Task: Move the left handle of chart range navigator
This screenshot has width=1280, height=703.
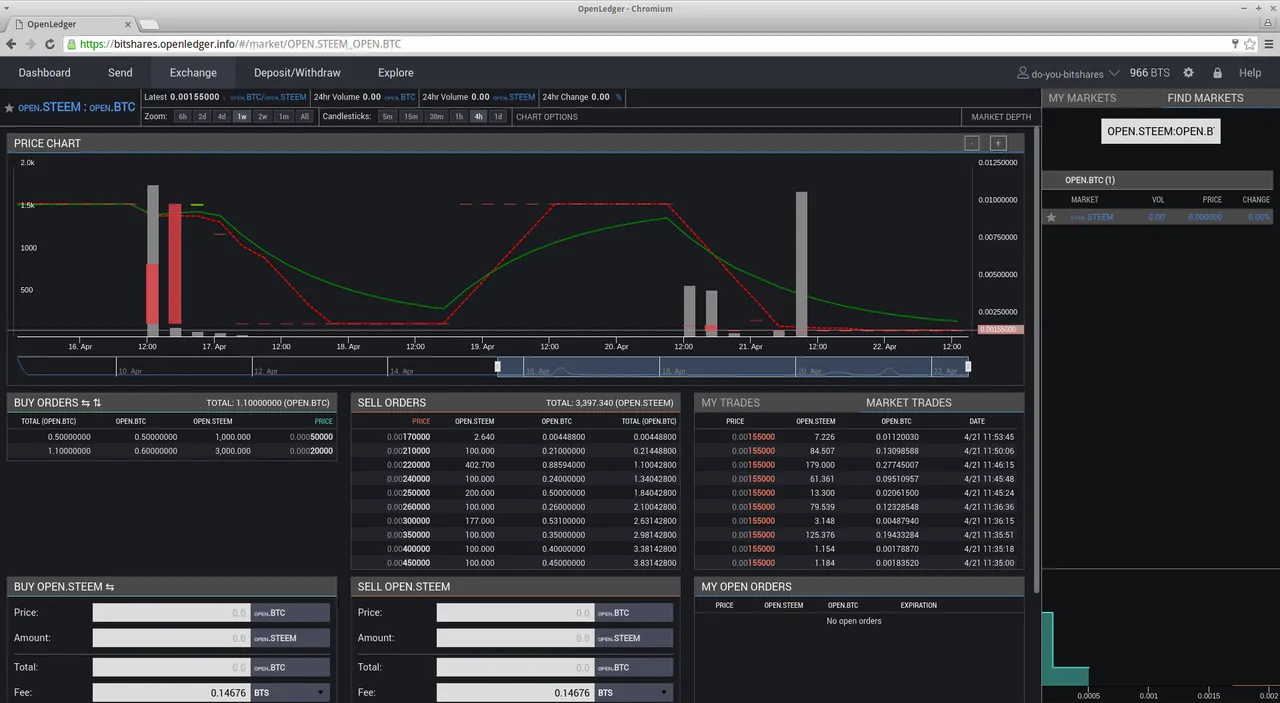Action: 498,367
